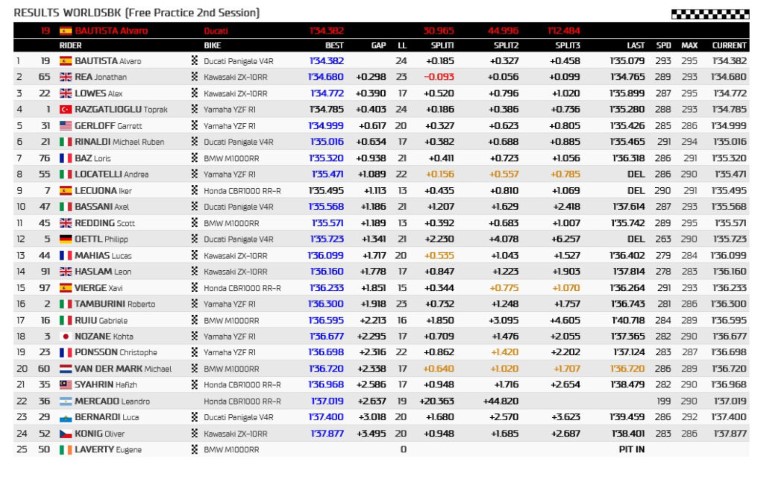Click the MAX column header

pos(689,45)
